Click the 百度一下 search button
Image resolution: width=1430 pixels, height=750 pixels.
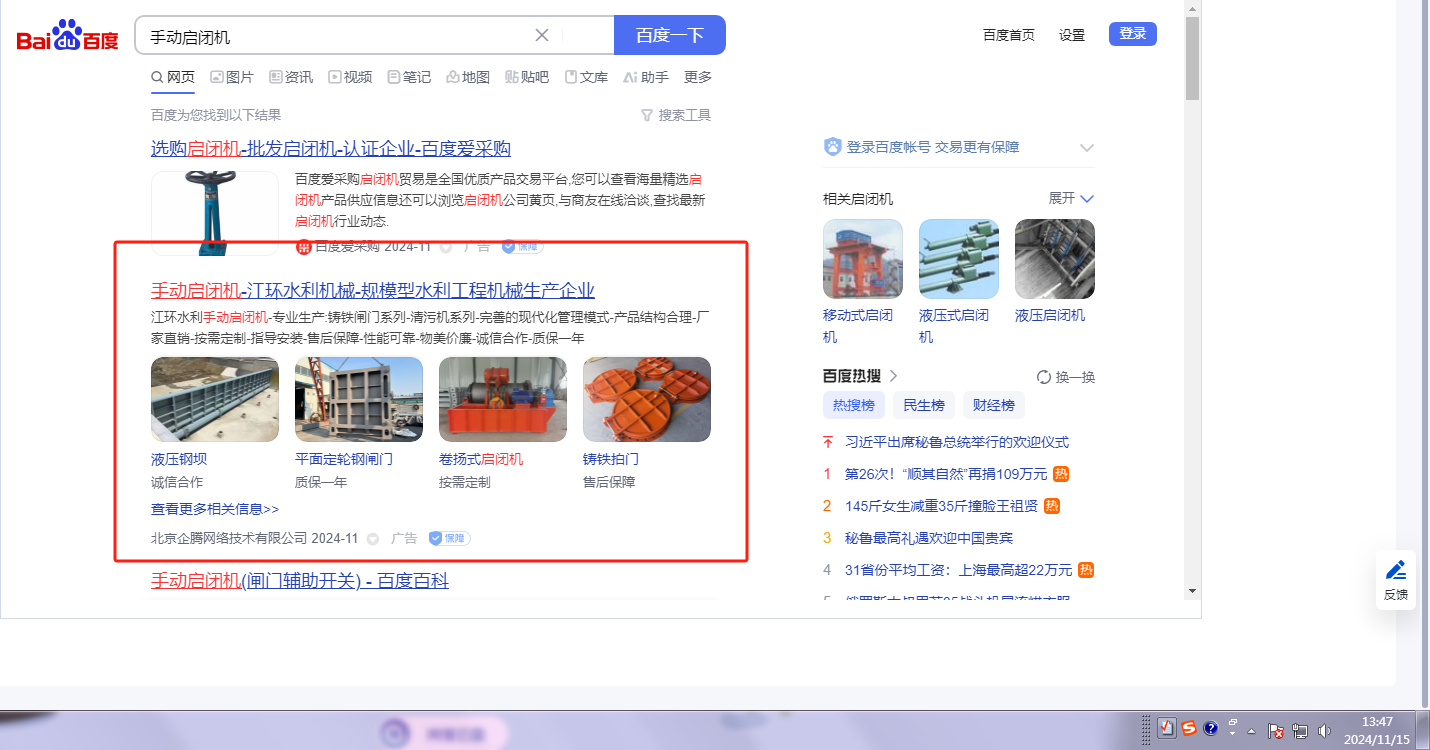(670, 35)
